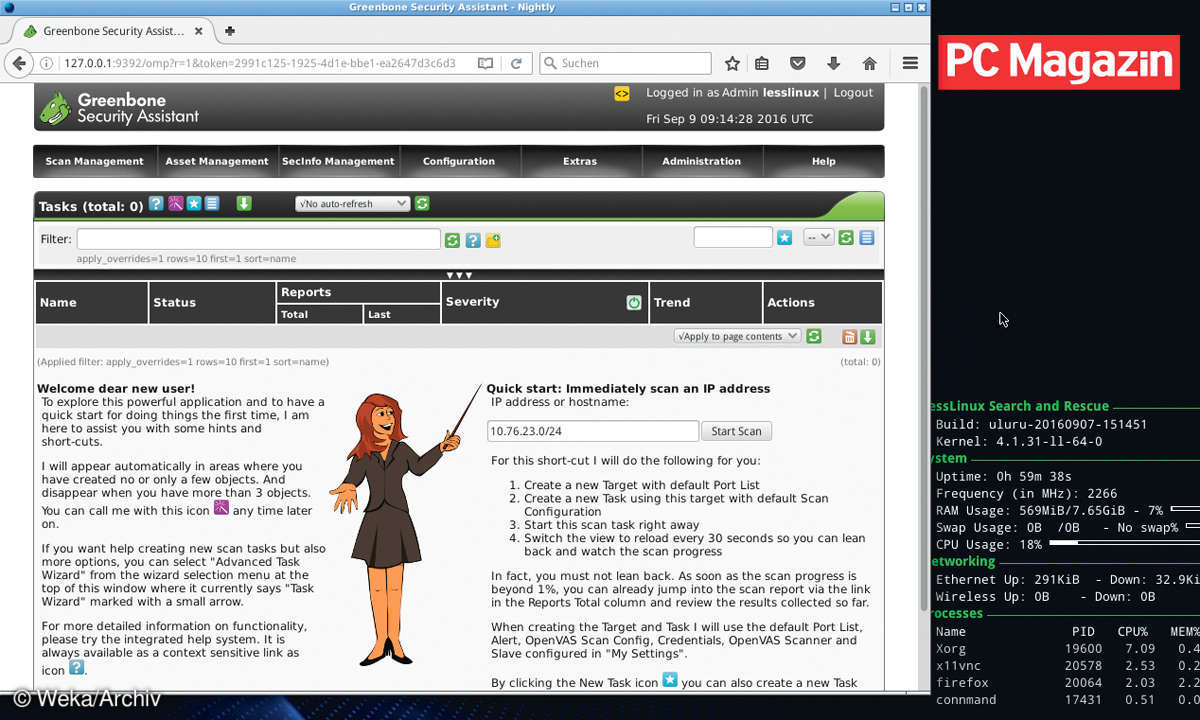Toggle reader view icon in address bar
This screenshot has height=720, width=1200.
[485, 63]
